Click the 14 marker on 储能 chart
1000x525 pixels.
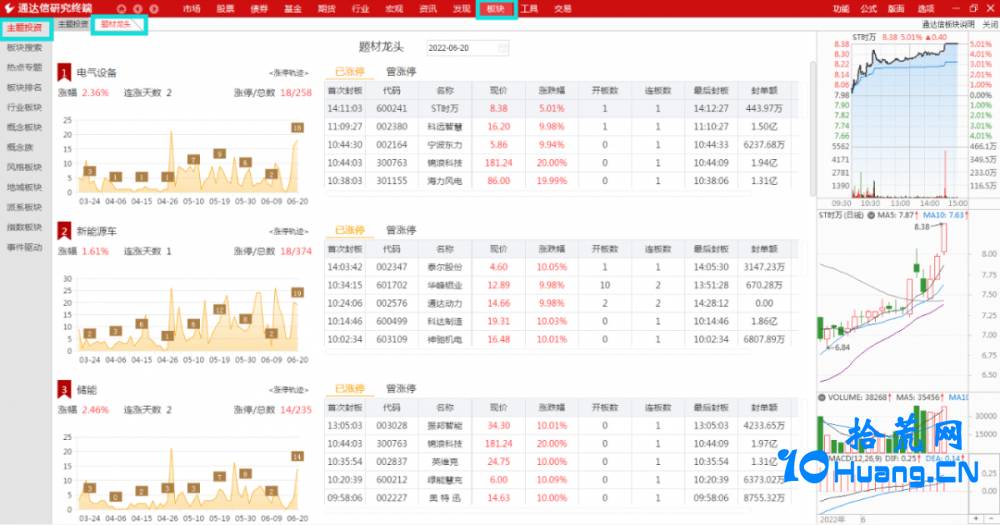[x=297, y=456]
